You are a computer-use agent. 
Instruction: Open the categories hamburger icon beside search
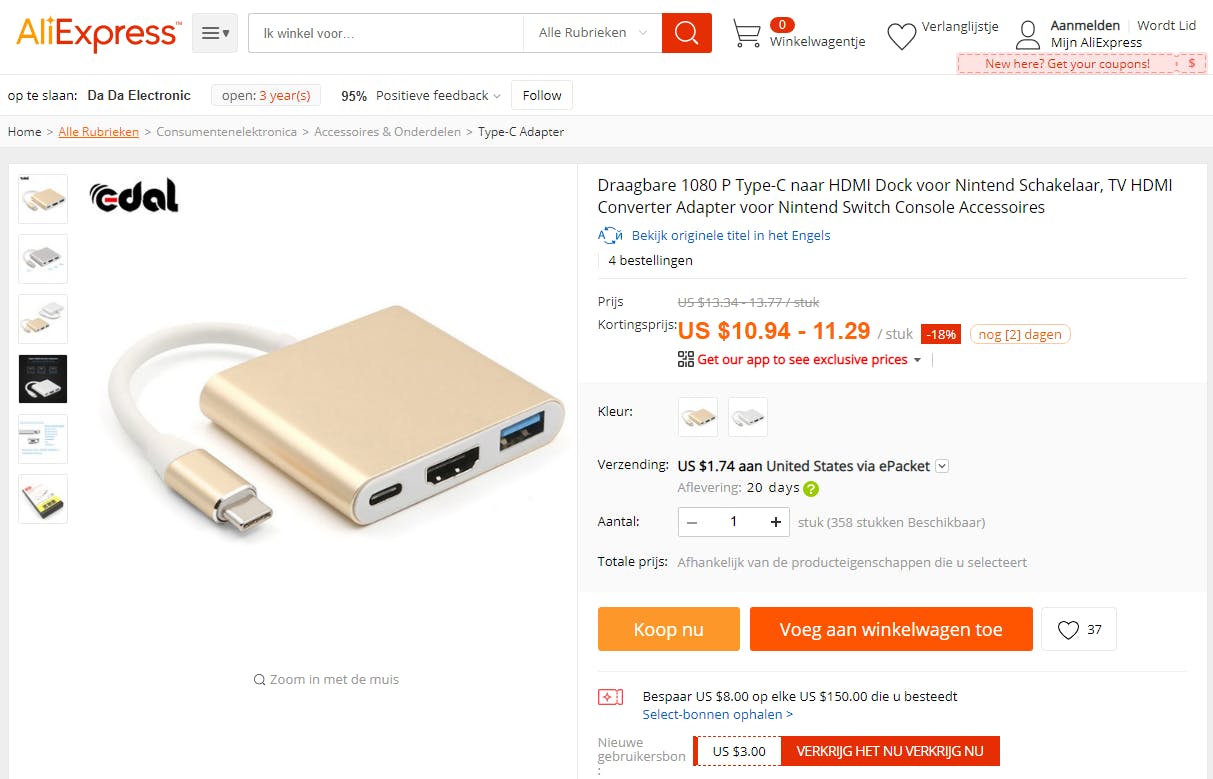tap(214, 32)
